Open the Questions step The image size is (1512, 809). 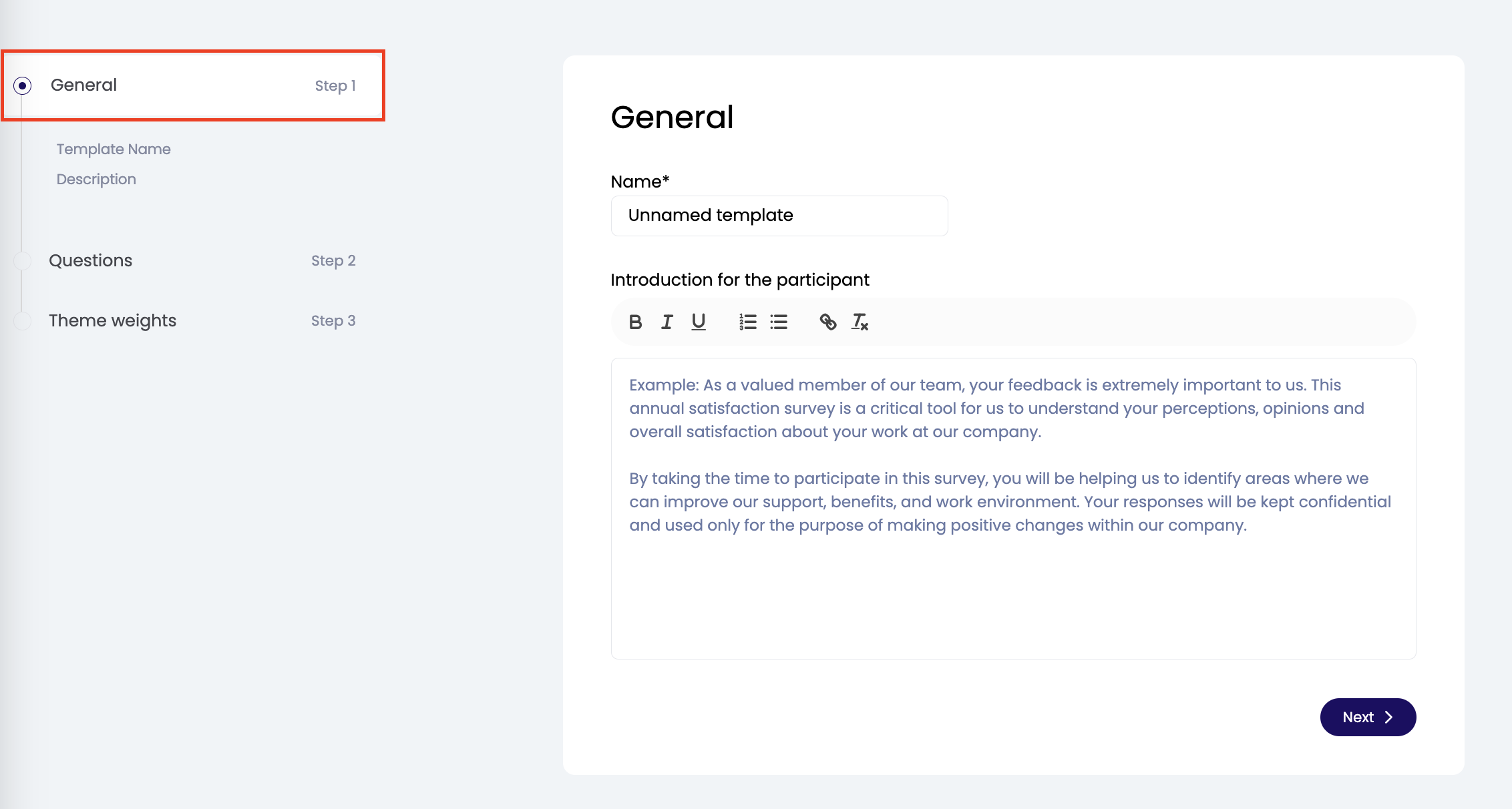tap(91, 261)
